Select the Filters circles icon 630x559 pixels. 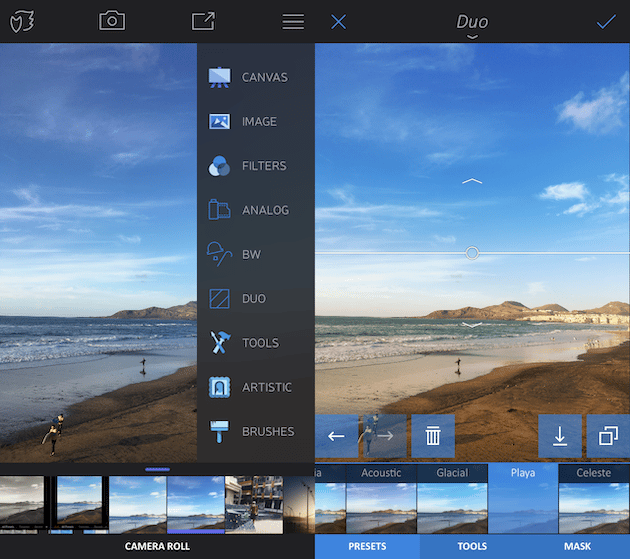click(219, 166)
